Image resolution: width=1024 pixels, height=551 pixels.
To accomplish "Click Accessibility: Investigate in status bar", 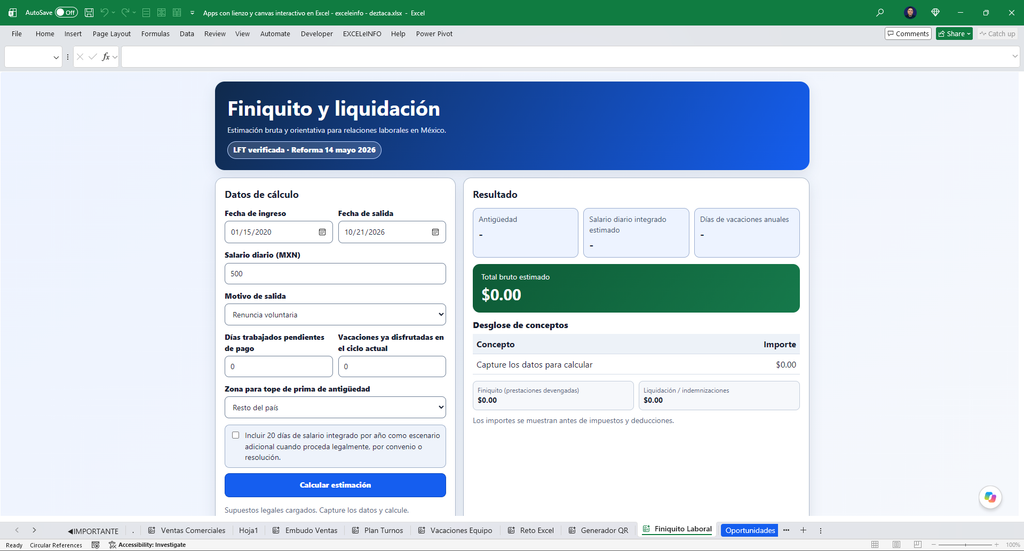I will pyautogui.click(x=147, y=544).
